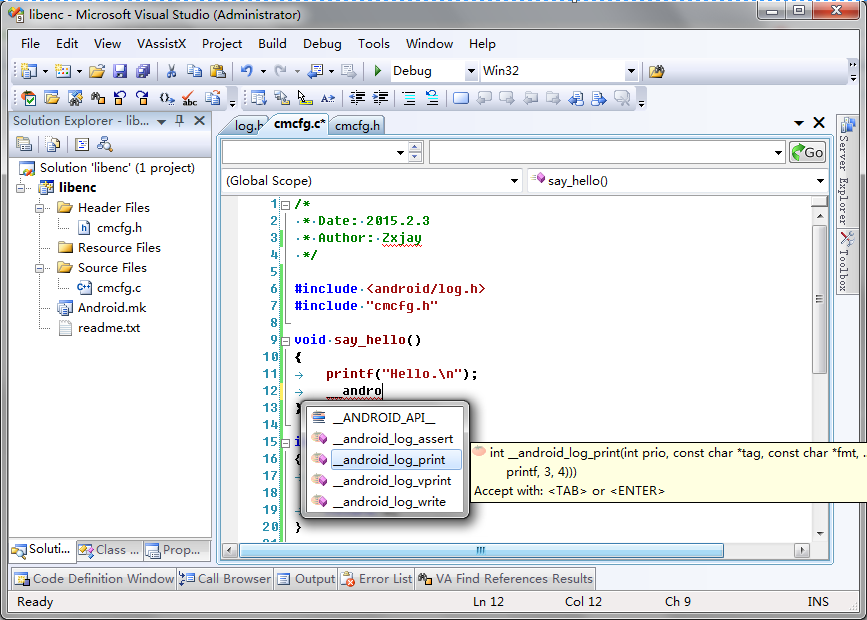Image resolution: width=867 pixels, height=620 pixels.
Task: Open the Undo history dropdown arrow
Action: pyautogui.click(x=263, y=71)
